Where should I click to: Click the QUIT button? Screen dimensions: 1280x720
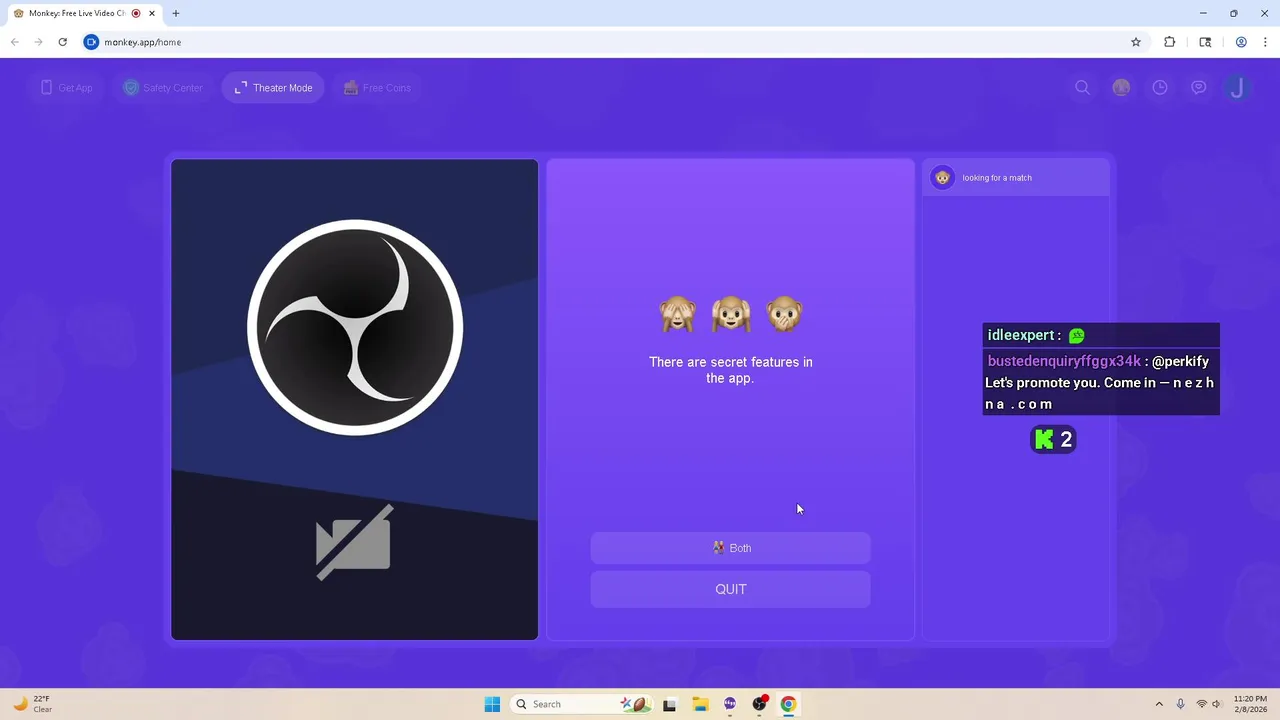pos(731,589)
